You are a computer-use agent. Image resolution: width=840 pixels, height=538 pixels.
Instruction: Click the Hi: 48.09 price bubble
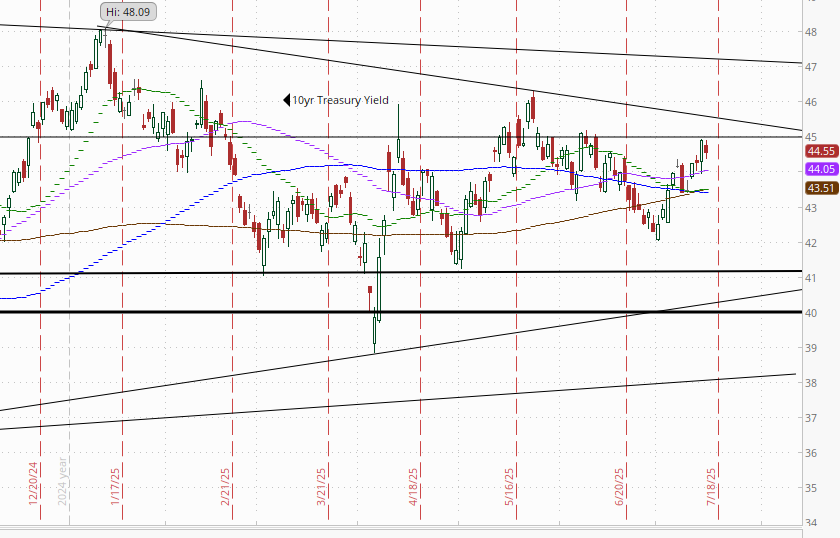click(x=129, y=12)
